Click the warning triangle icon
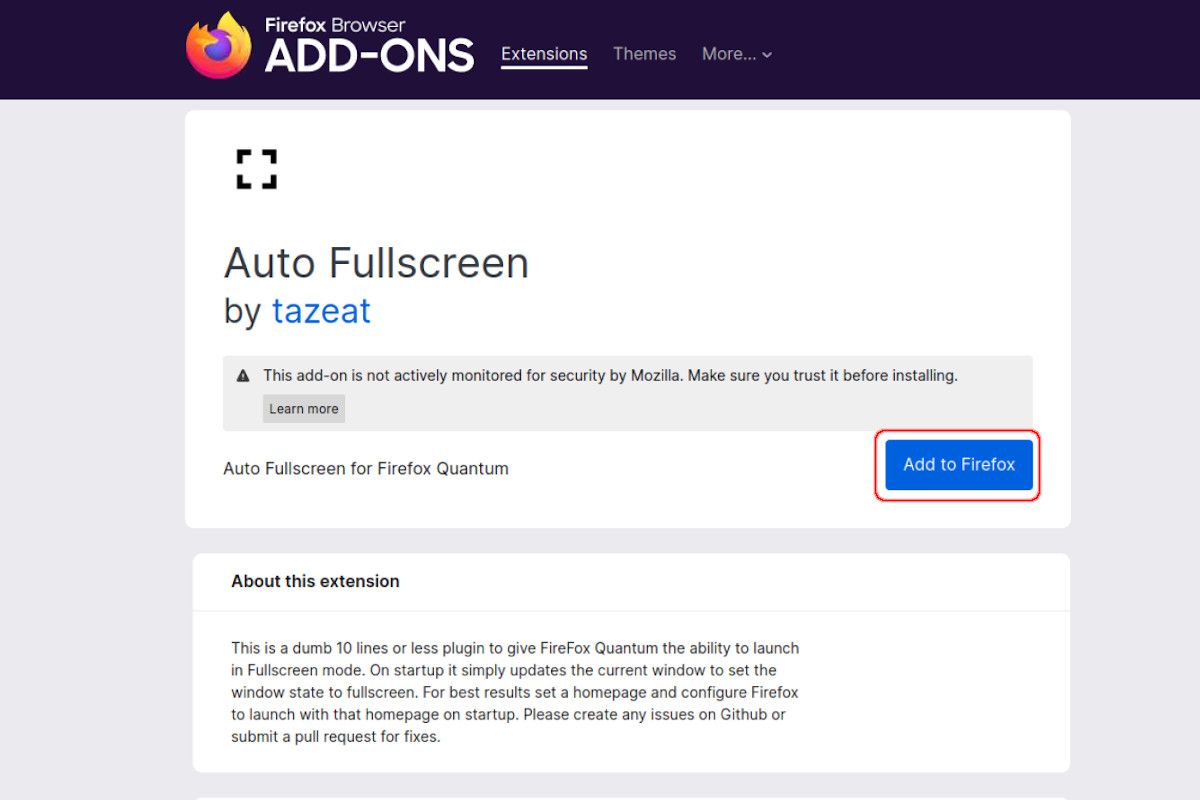Screen dimensions: 1200x800 coord(243,376)
